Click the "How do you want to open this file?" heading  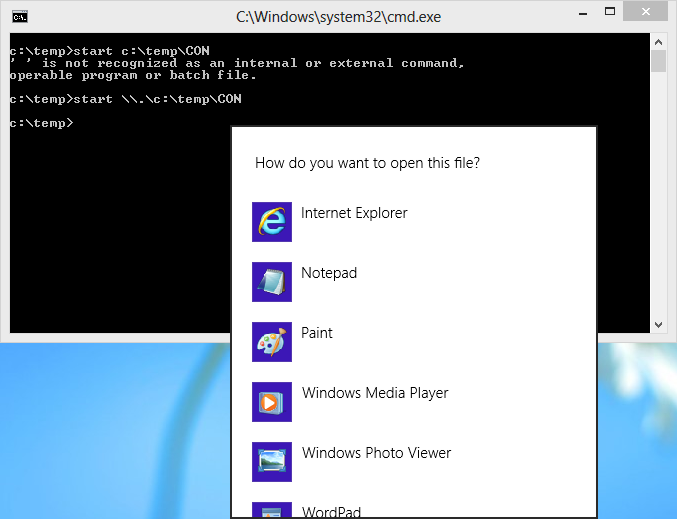pyautogui.click(x=367, y=163)
